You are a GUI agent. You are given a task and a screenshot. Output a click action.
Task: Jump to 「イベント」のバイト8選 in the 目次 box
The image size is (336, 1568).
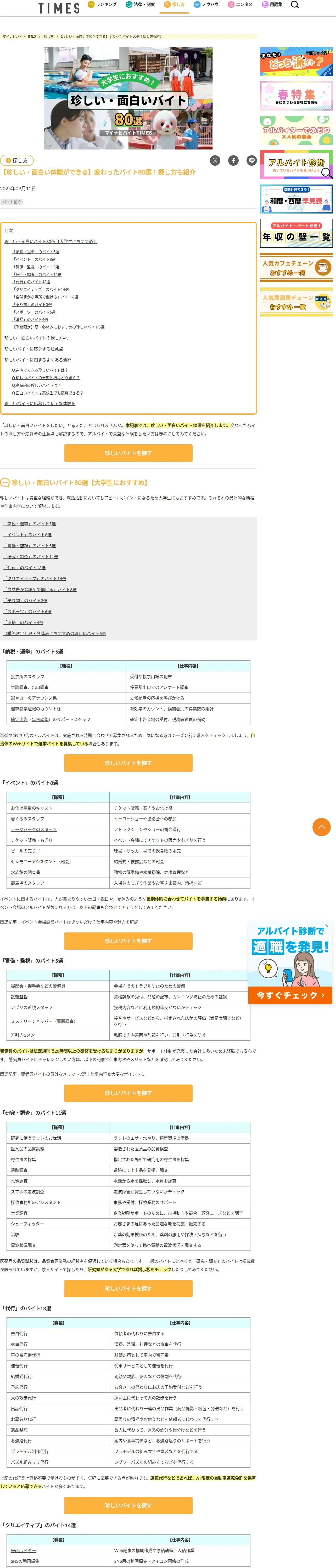34,259
